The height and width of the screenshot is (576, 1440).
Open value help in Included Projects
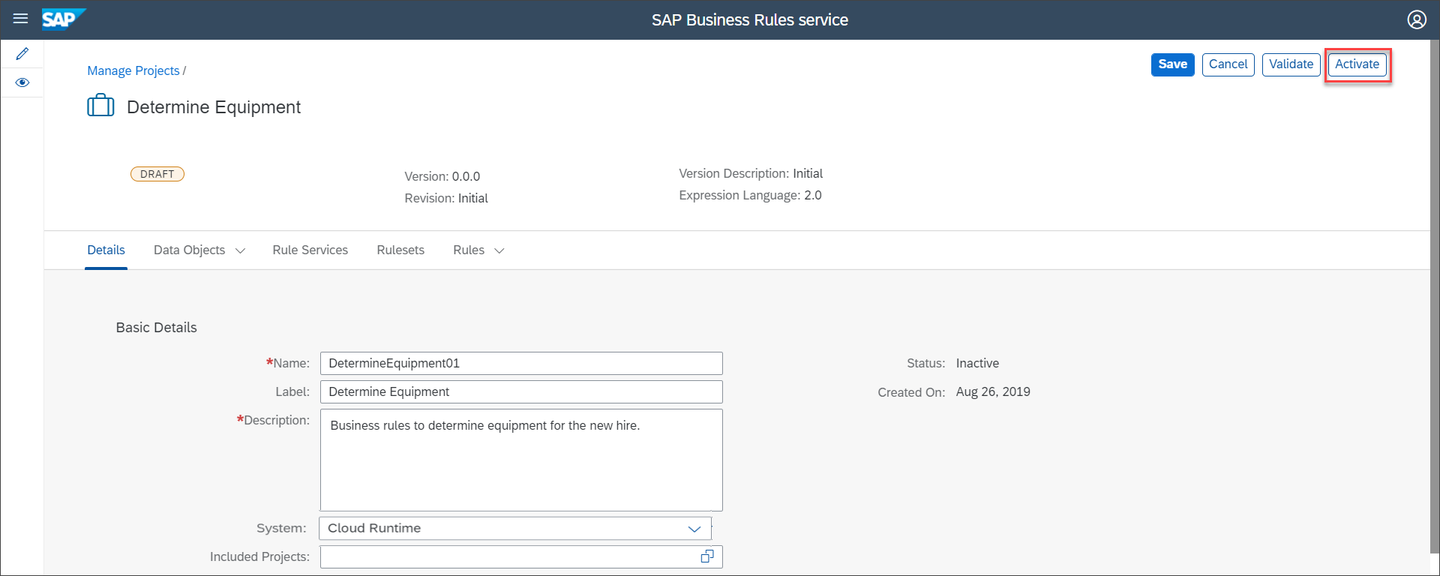click(707, 556)
